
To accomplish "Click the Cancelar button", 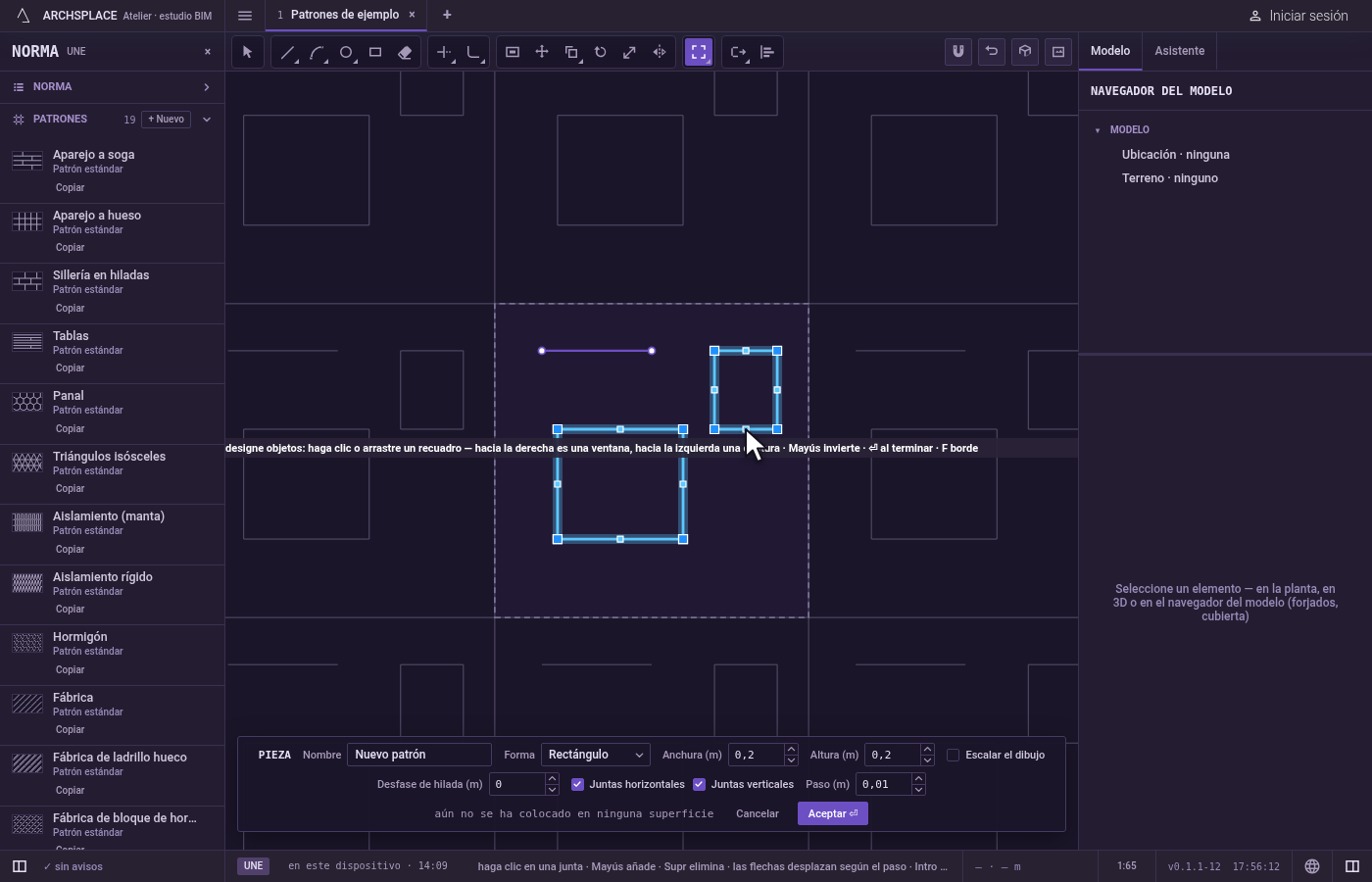I will pyautogui.click(x=758, y=813).
